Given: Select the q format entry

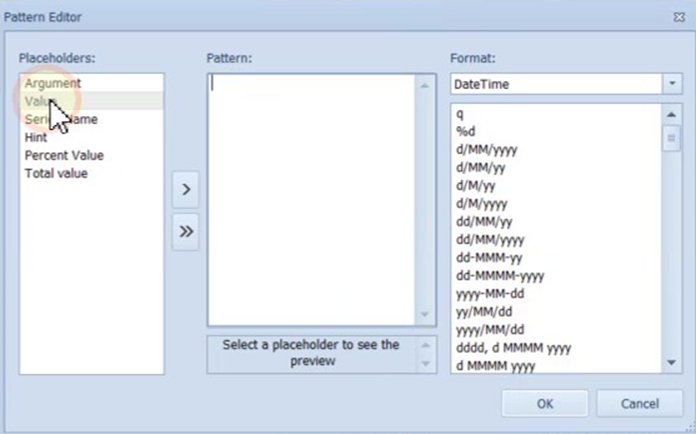Looking at the screenshot, I should pos(459,113).
